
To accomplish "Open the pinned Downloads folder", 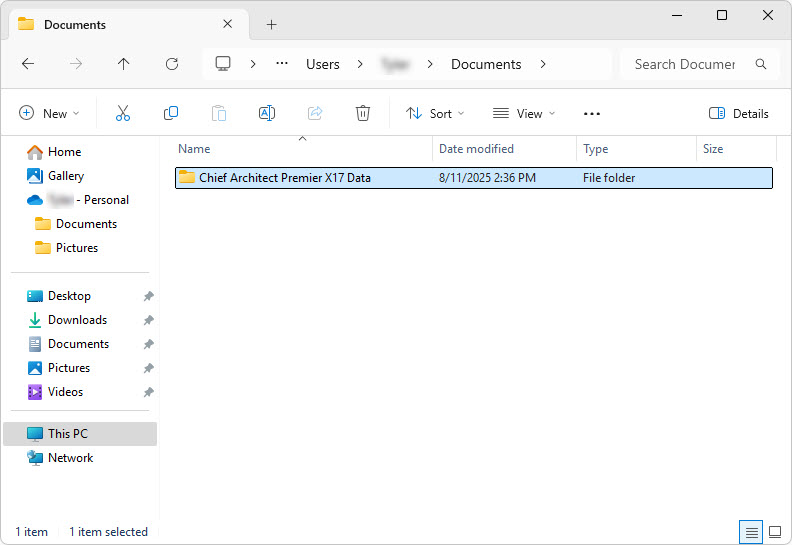I will click(67, 320).
